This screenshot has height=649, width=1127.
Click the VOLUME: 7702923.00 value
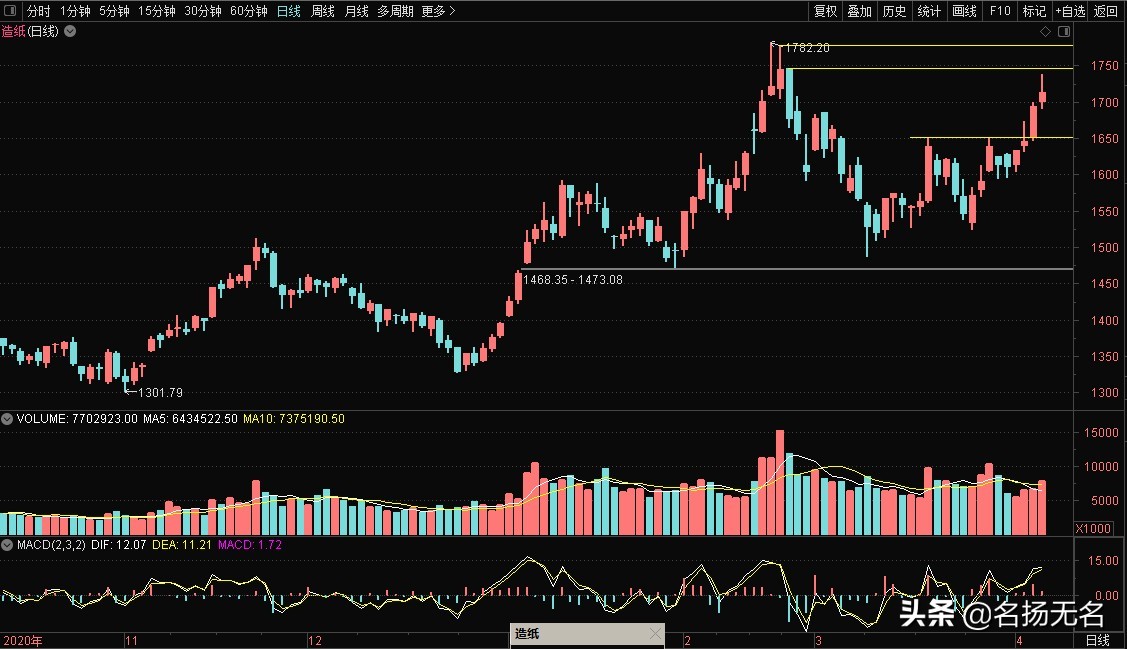[77, 418]
